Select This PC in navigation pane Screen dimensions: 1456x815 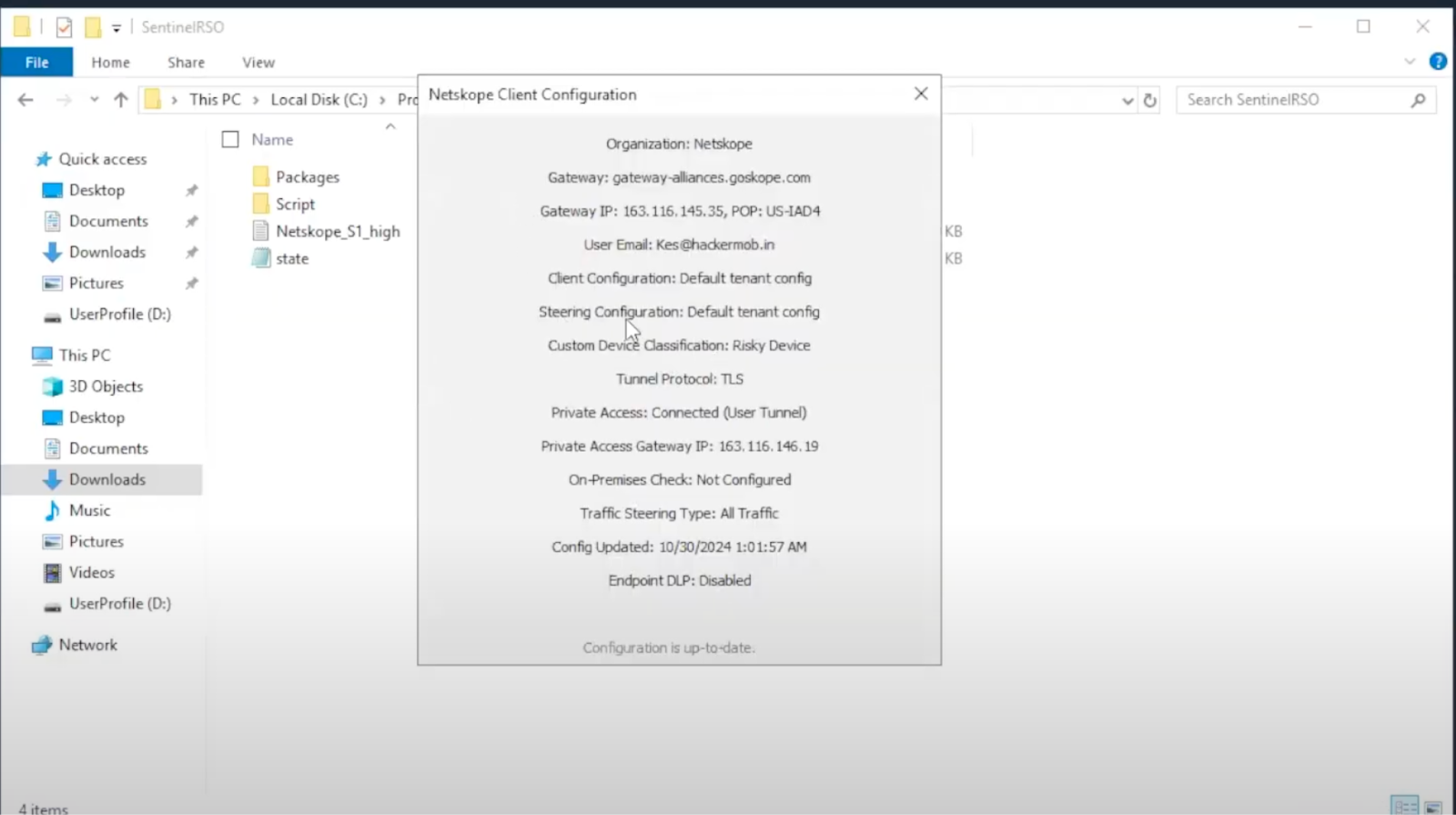[71, 355]
